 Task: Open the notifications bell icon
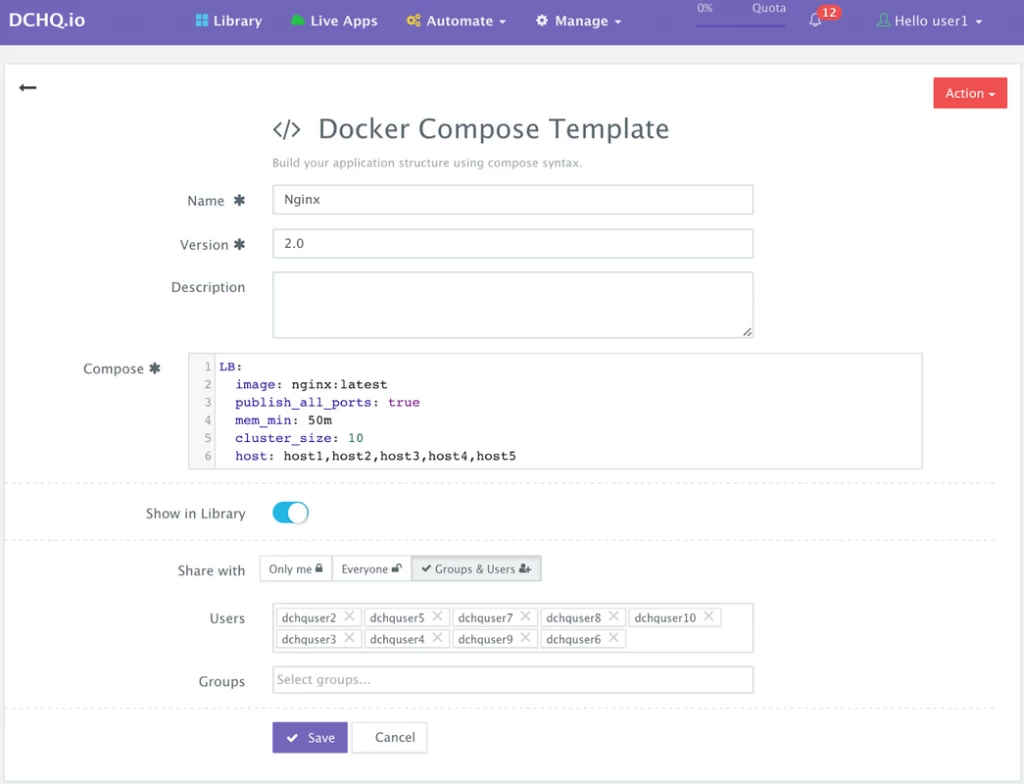pyautogui.click(x=815, y=20)
